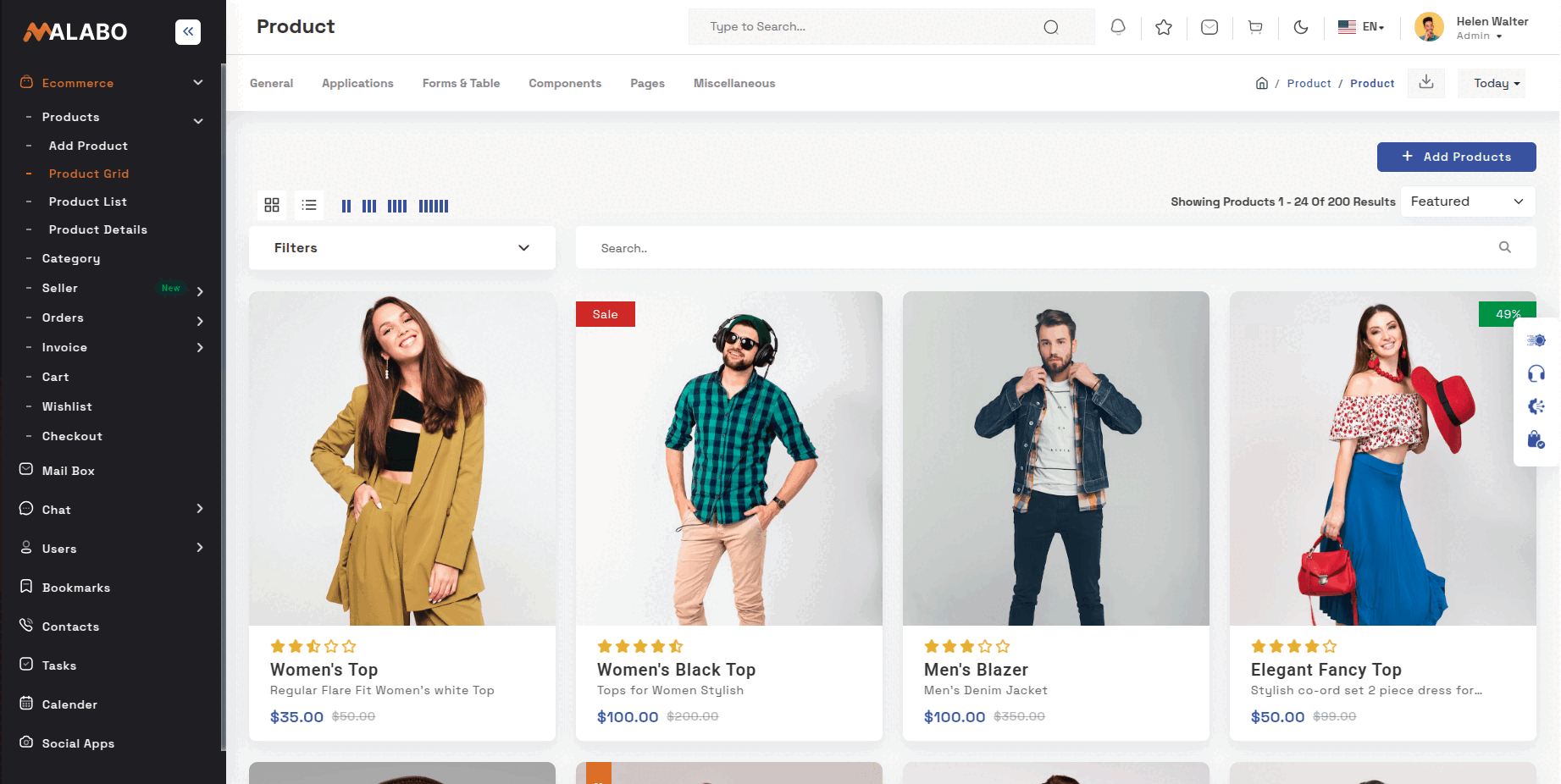The width and height of the screenshot is (1561, 784).
Task: Click the home breadcrumb icon
Action: pyautogui.click(x=1262, y=83)
